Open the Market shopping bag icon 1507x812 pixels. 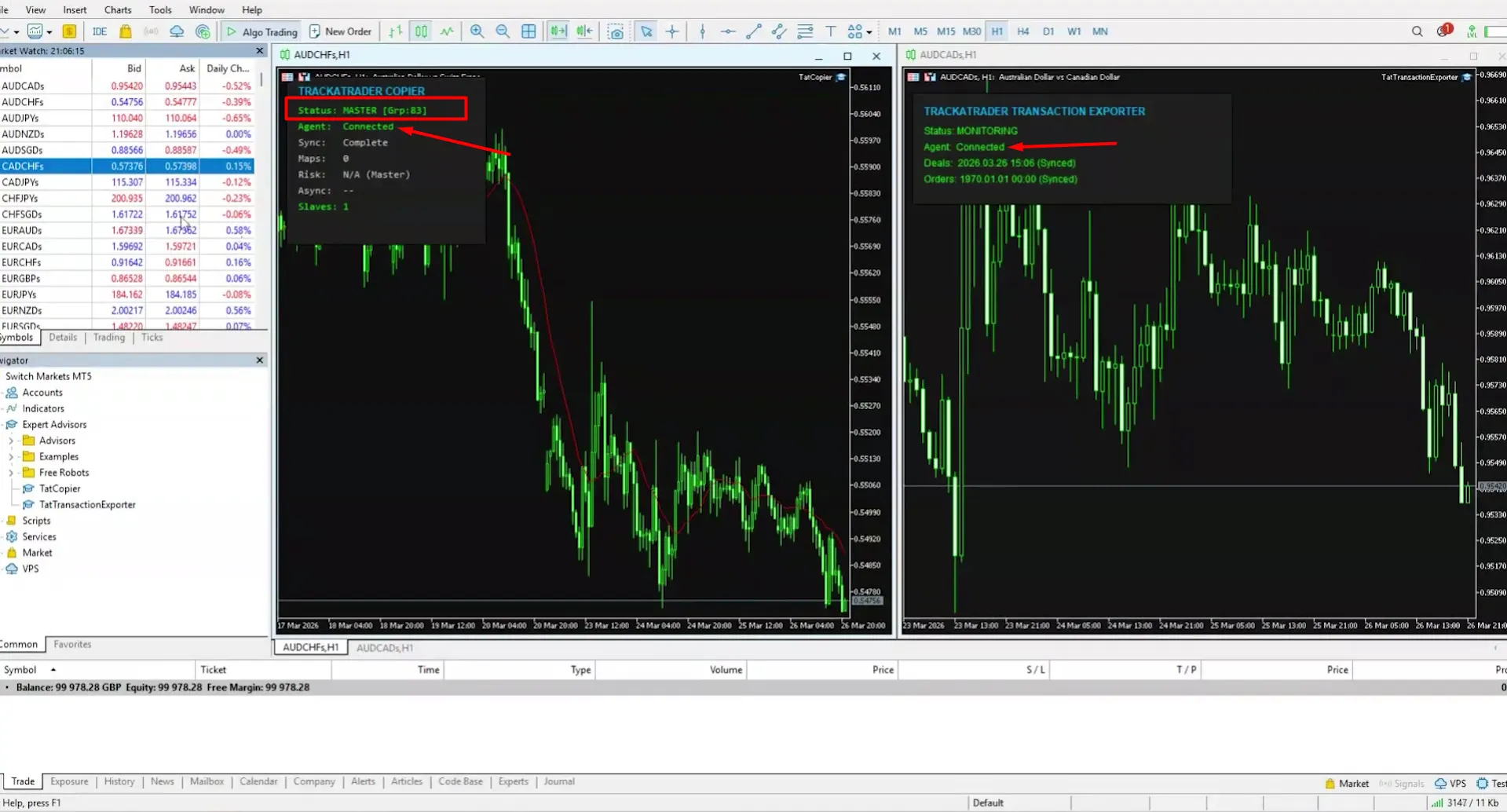(x=126, y=31)
